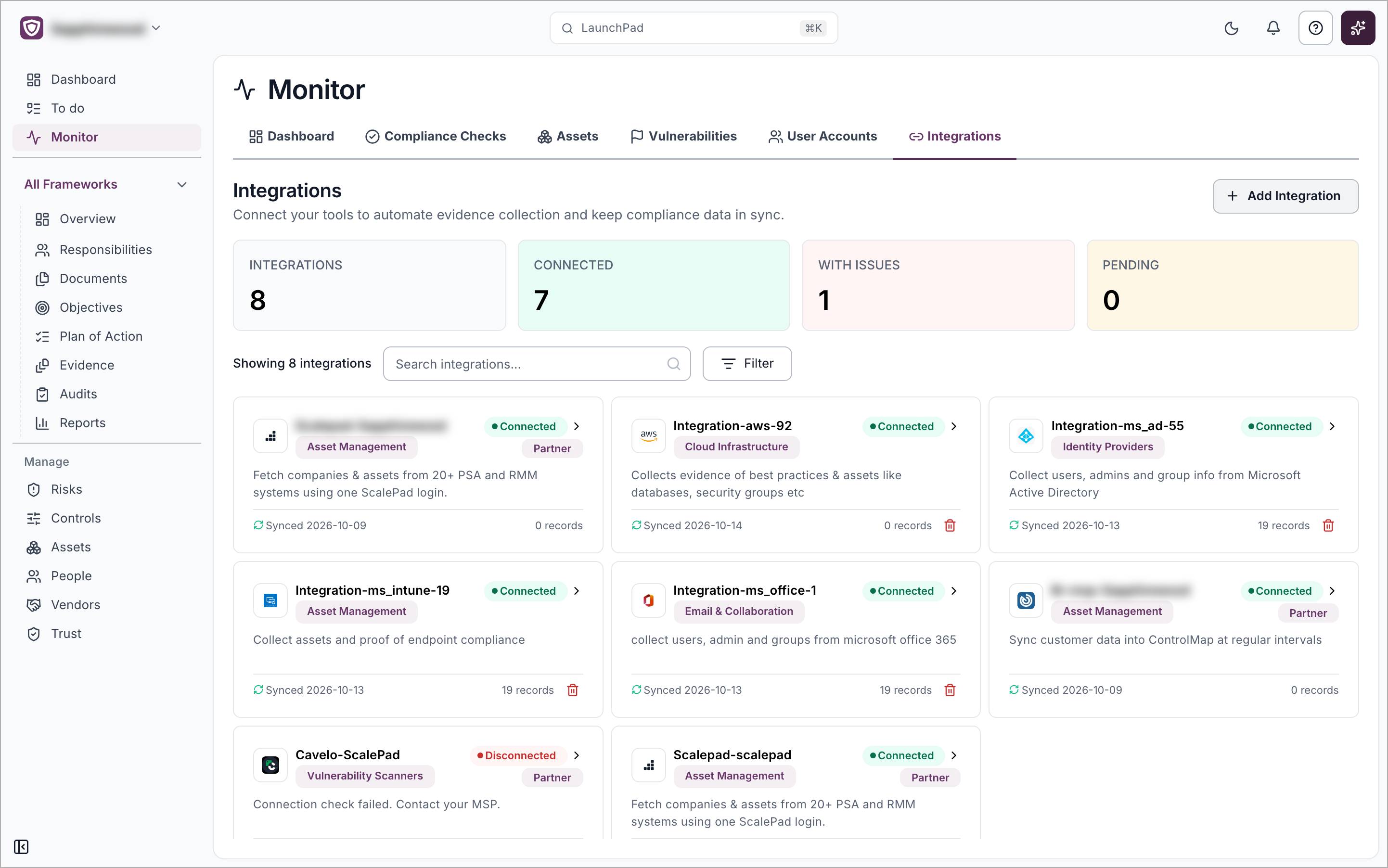The image size is (1388, 868).
Task: Select the WITH ISSUES summary card
Action: [938, 285]
